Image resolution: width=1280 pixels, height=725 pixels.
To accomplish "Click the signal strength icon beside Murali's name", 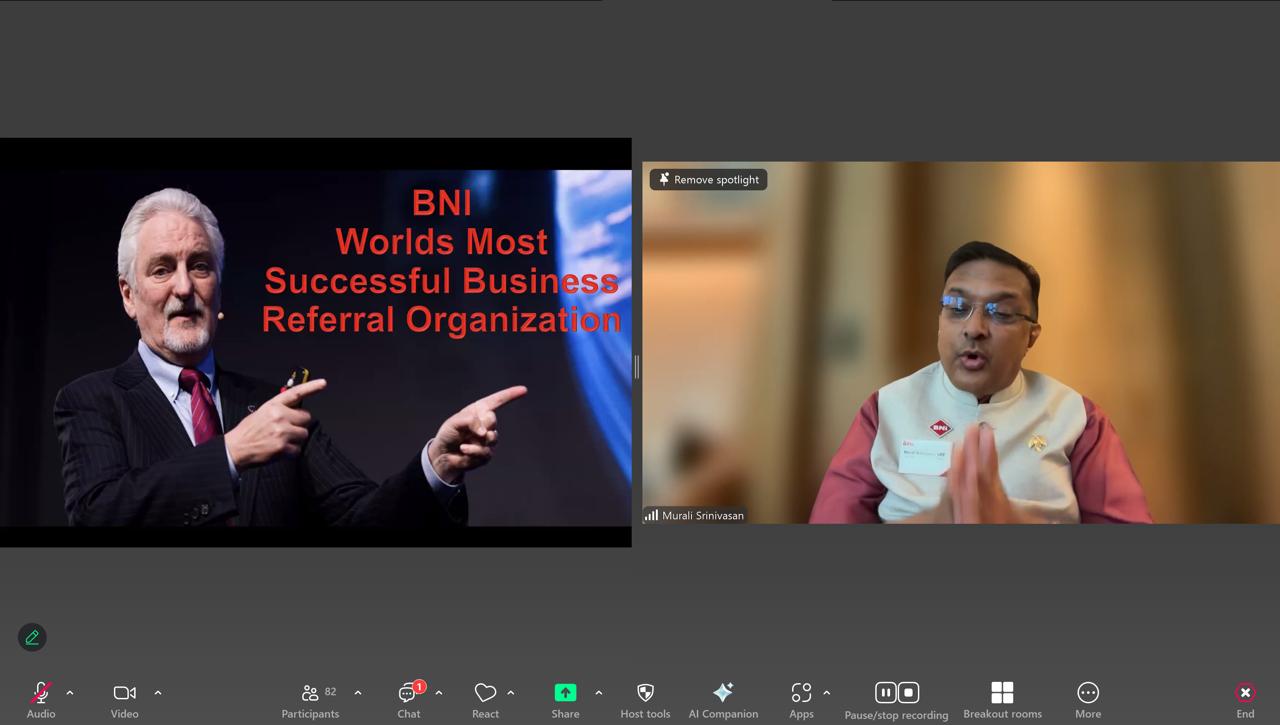I will pos(651,516).
